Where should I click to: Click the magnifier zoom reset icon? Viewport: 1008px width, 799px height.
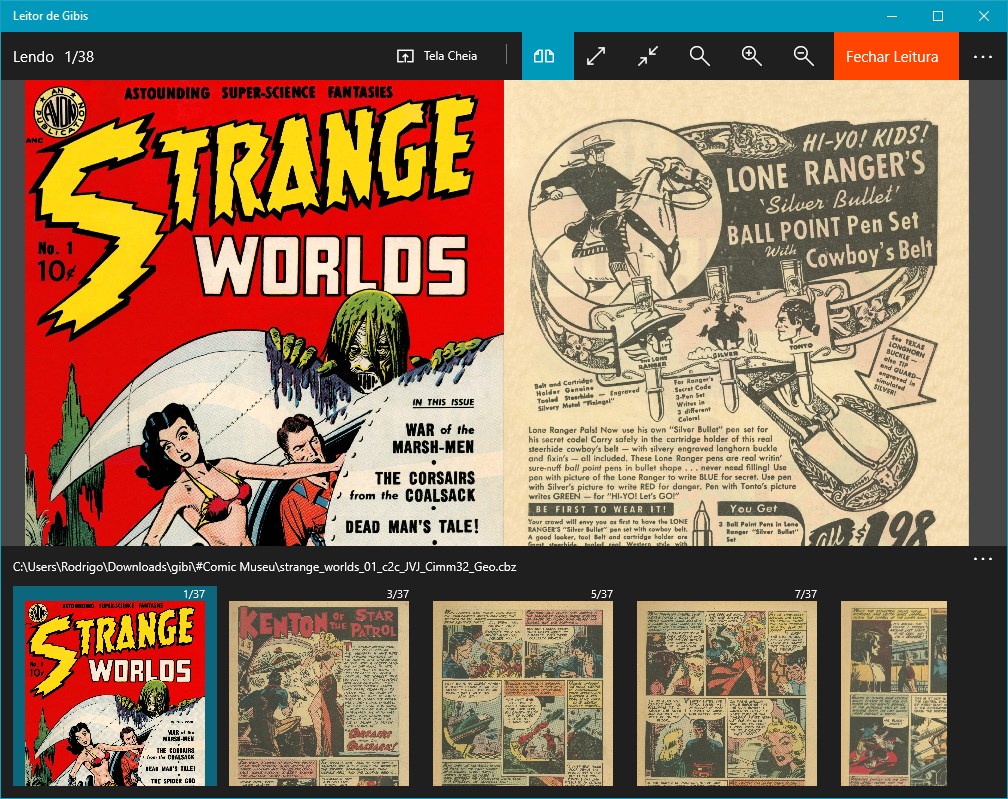click(699, 56)
